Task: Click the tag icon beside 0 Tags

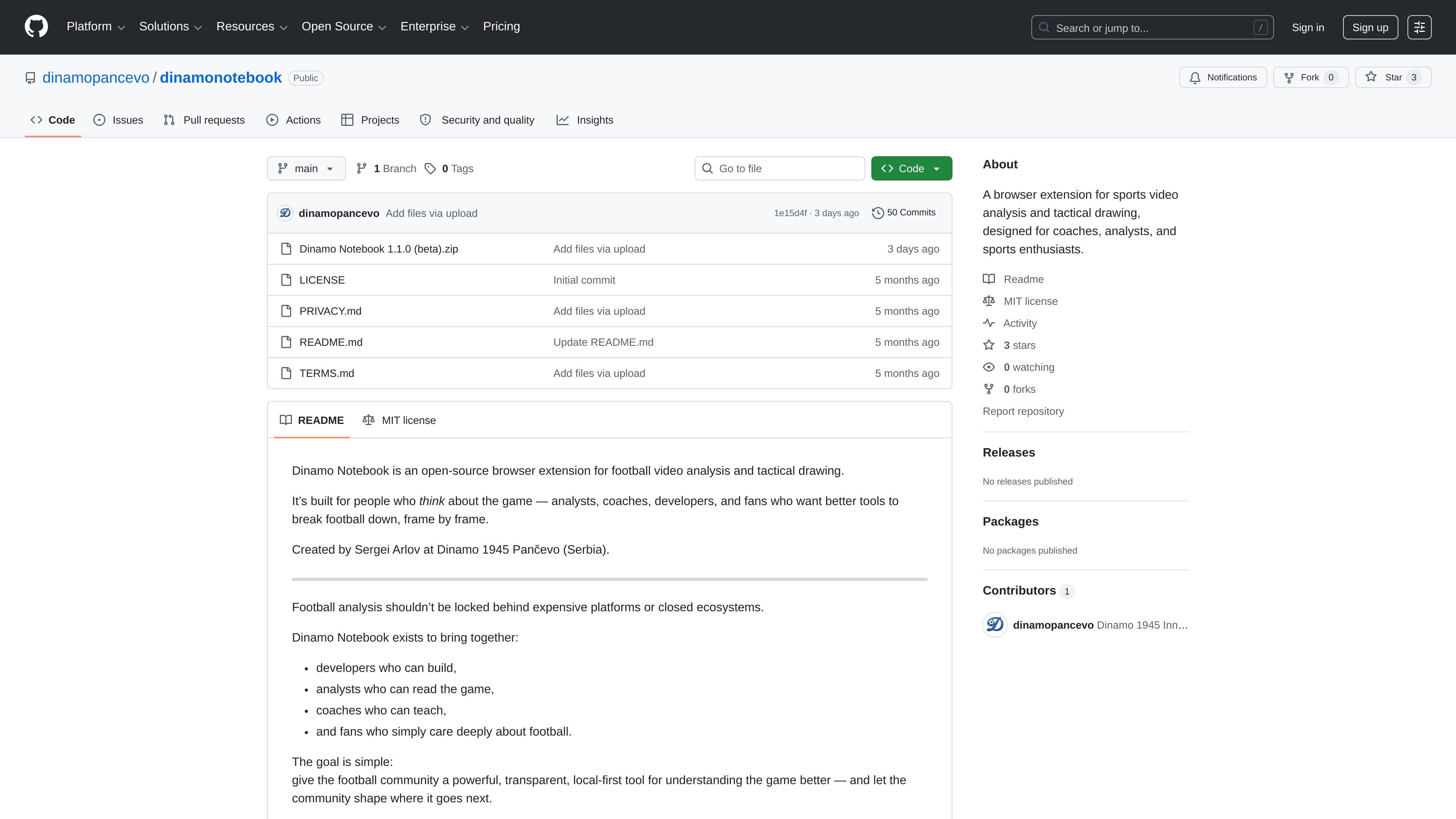Action: click(430, 168)
